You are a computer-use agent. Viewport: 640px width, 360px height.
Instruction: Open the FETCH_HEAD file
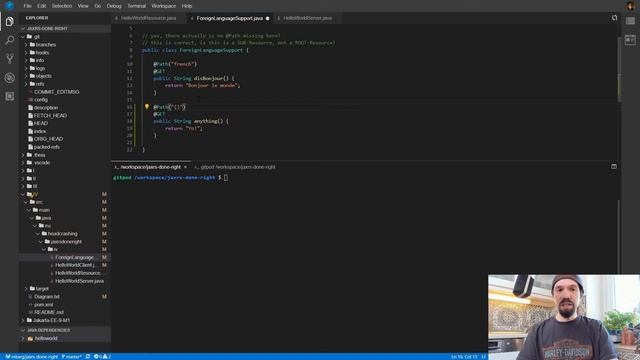point(50,116)
